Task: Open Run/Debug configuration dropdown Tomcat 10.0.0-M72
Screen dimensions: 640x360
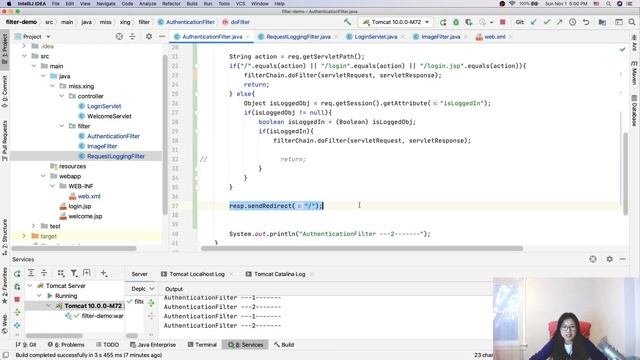Action: pos(396,22)
